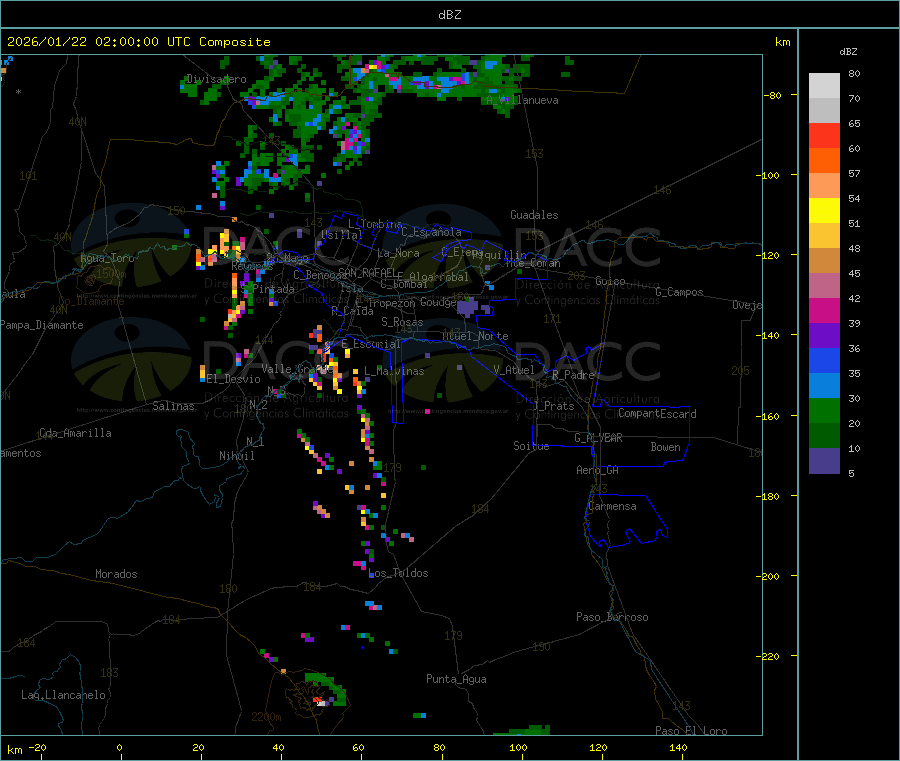The height and width of the screenshot is (761, 900).
Task: Click the light blue 30-35 dBZ swatch
Action: [824, 386]
